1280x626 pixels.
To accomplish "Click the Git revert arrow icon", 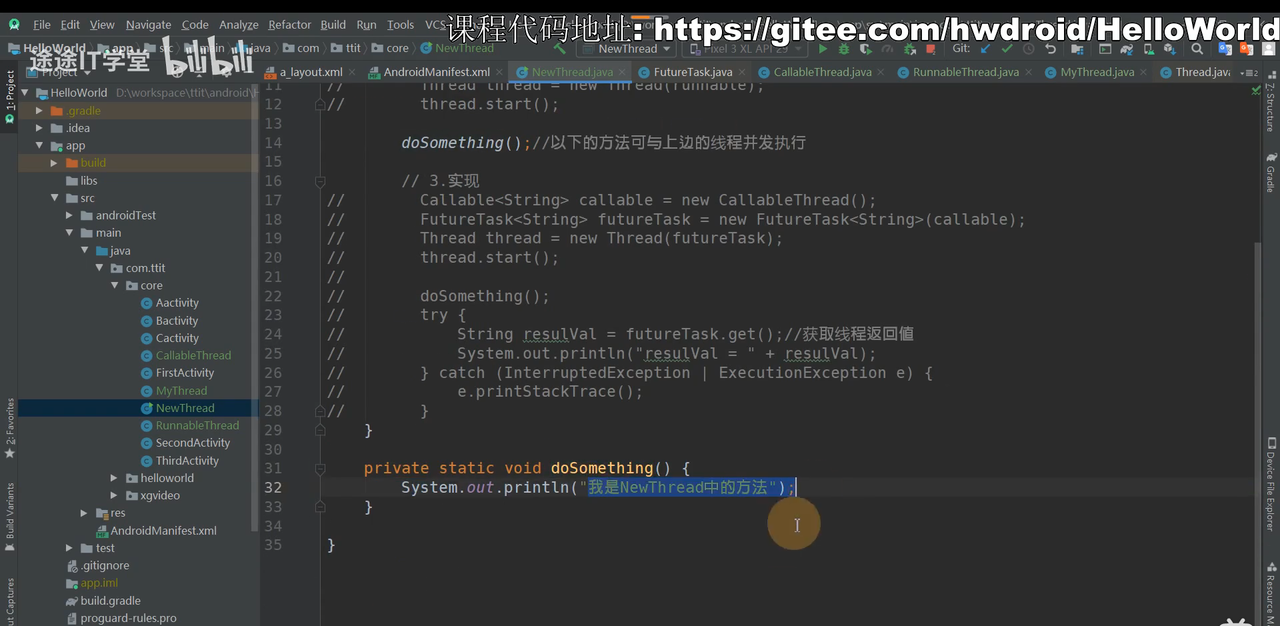I will [1050, 48].
